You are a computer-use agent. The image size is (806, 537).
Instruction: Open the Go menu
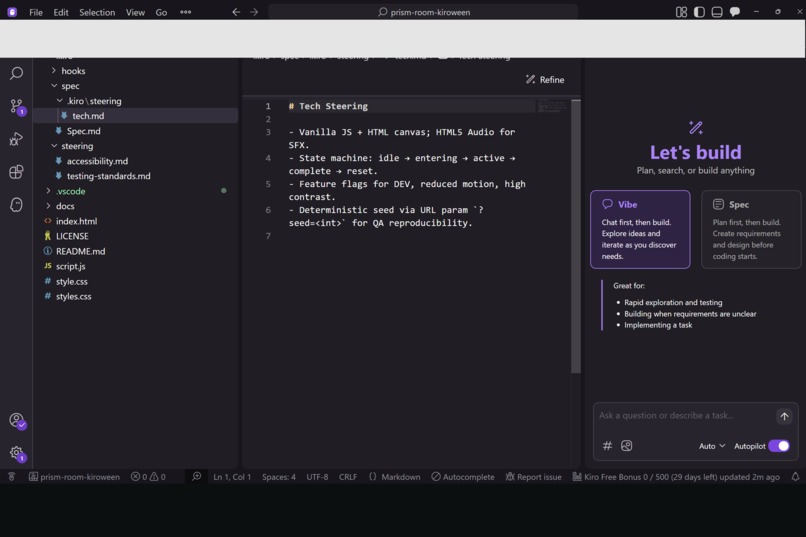[161, 12]
